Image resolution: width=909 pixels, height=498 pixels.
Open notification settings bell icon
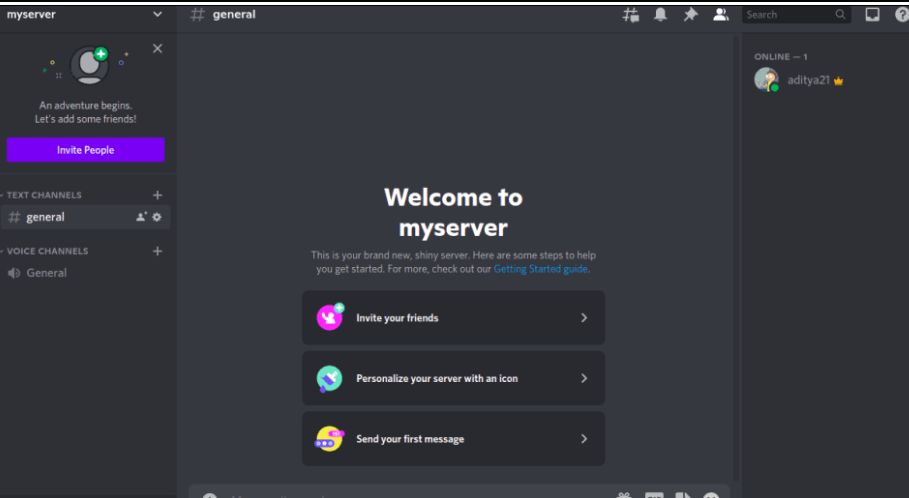[660, 14]
